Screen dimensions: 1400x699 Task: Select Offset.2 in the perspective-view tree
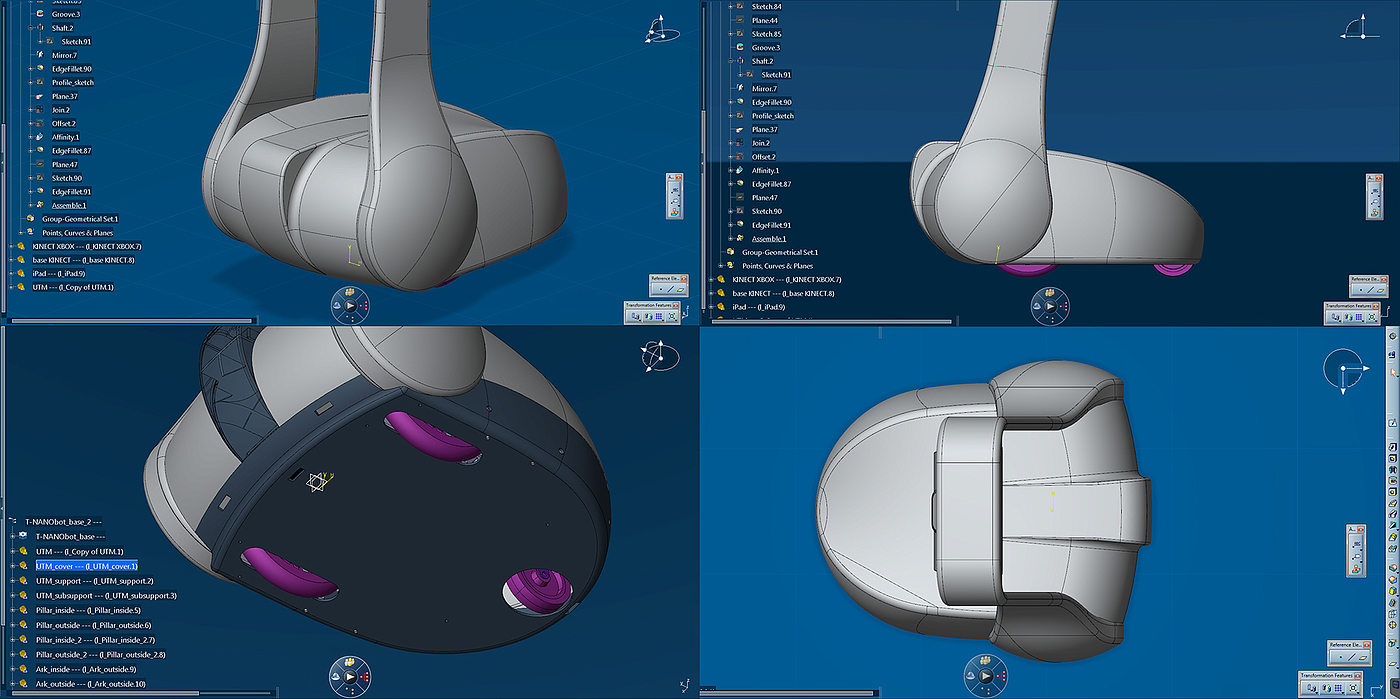pos(64,124)
